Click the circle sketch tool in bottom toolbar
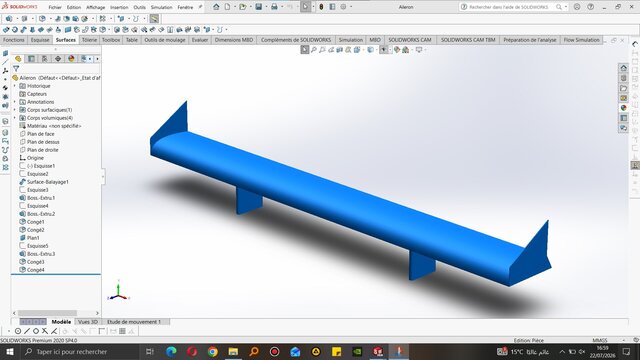Viewport: 640px width, 360px height. click(x=18, y=331)
